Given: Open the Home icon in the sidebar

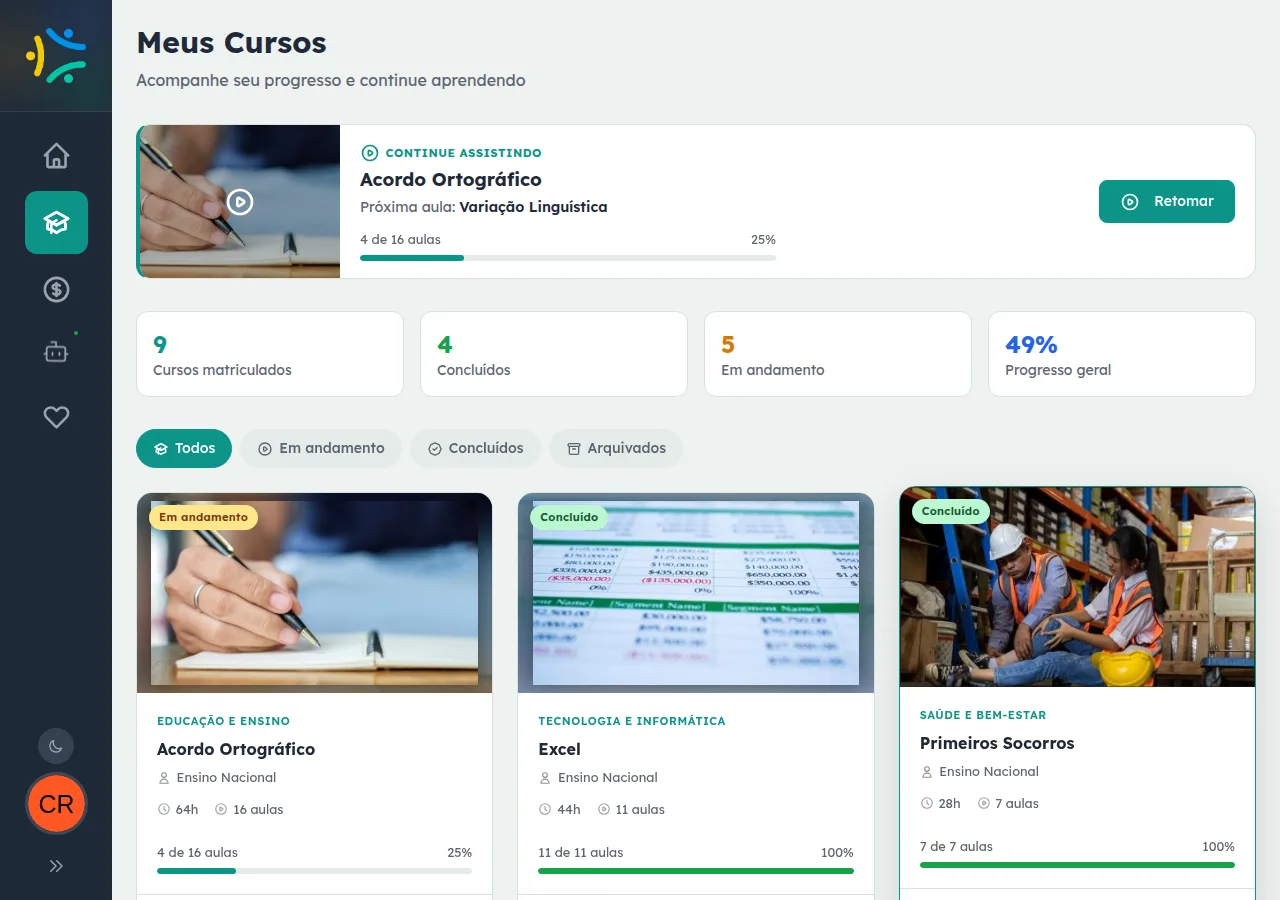Looking at the screenshot, I should [56, 156].
